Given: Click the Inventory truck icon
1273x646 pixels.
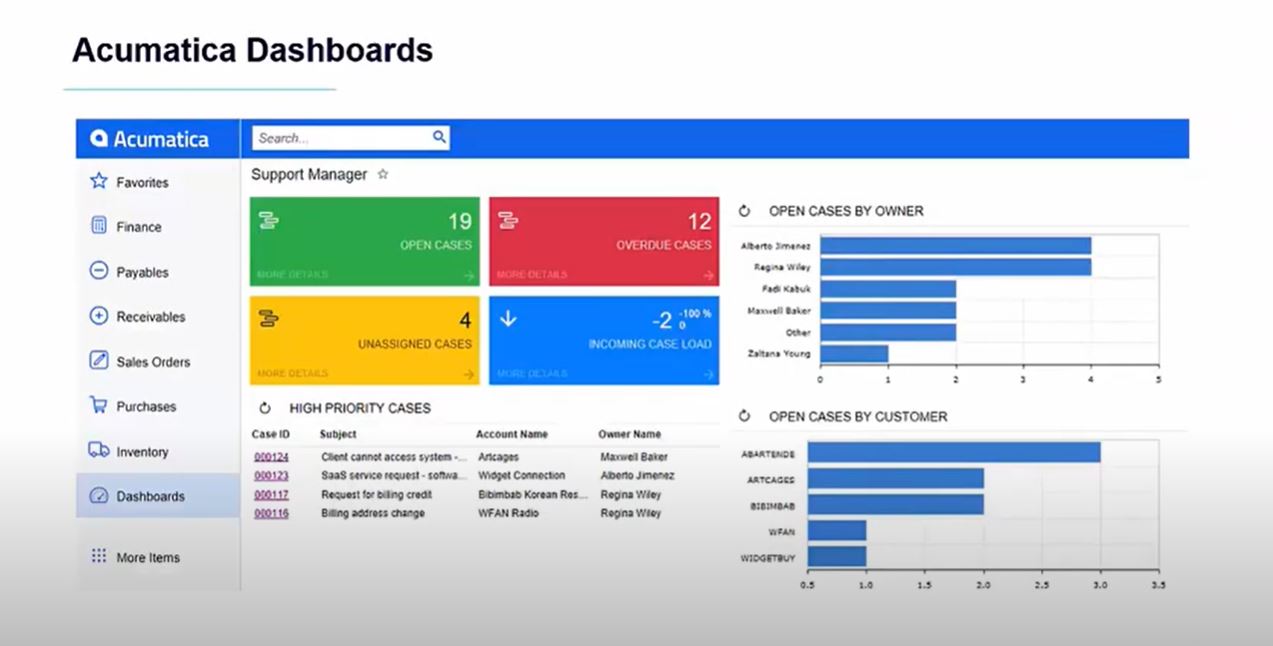Looking at the screenshot, I should pos(98,450).
